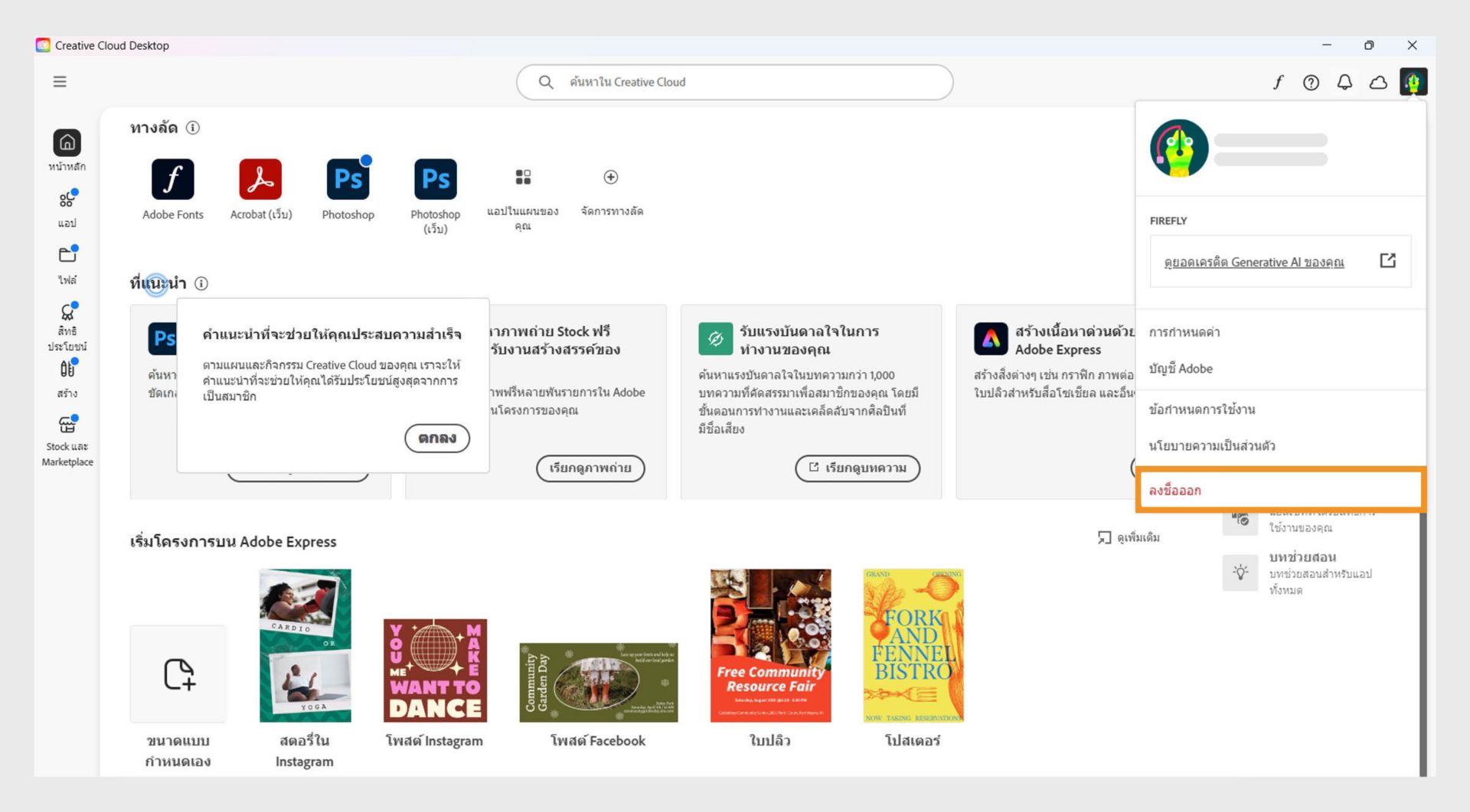Open the hamburger menu
This screenshot has width=1470, height=812.
(59, 81)
